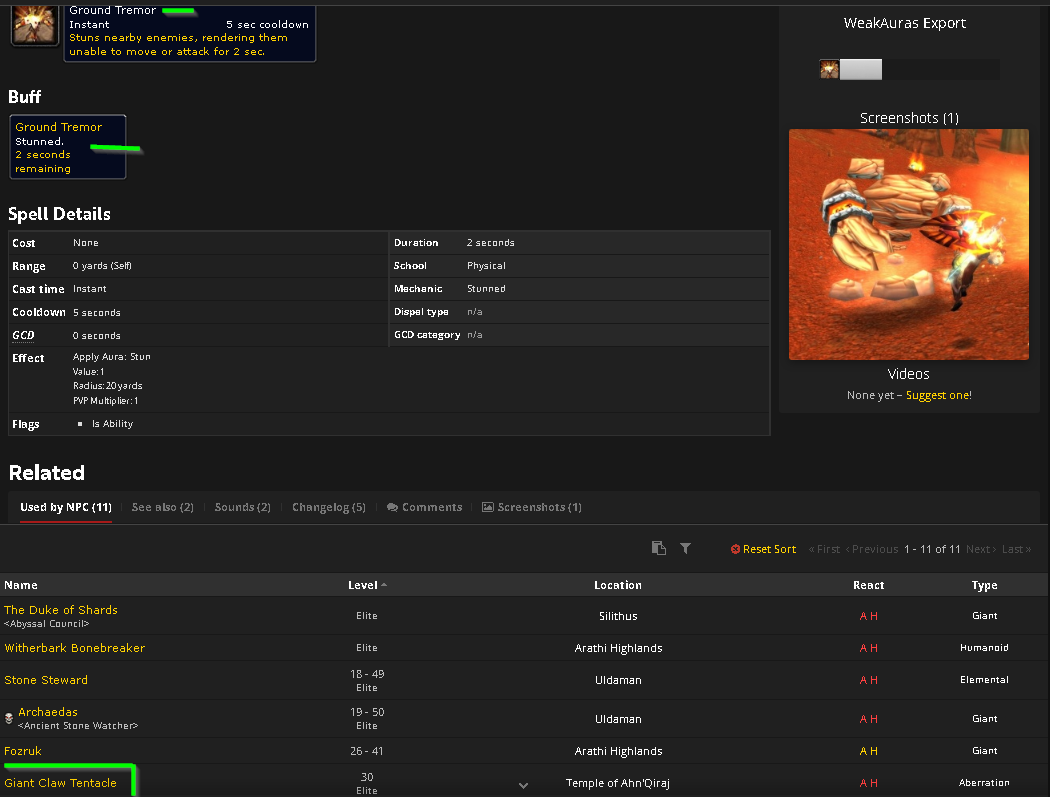Select the small WeakAuras aura icon
Image resolution: width=1050 pixels, height=797 pixels.
click(830, 69)
